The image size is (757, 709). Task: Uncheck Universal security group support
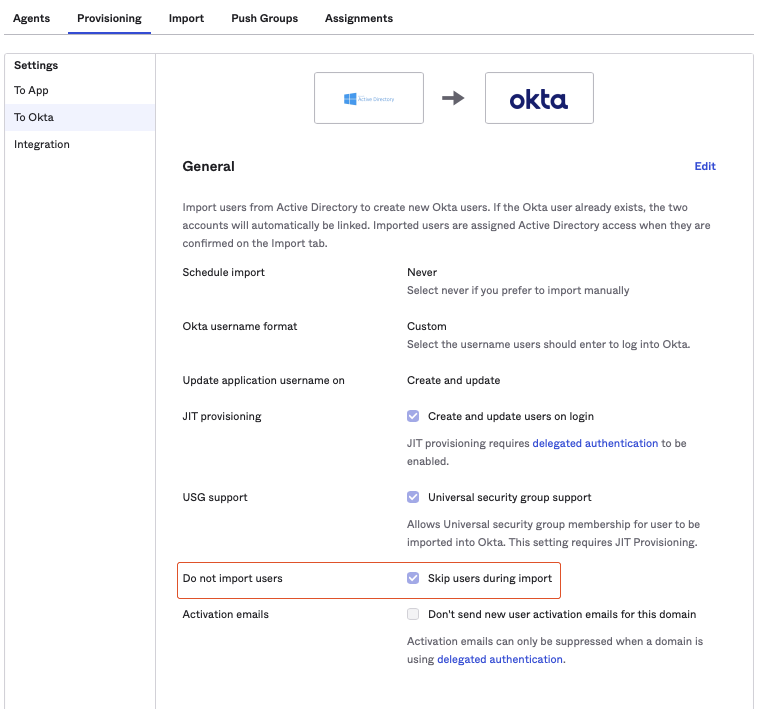coord(413,497)
